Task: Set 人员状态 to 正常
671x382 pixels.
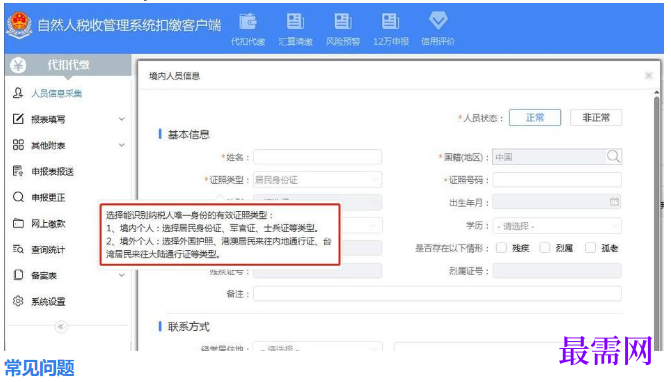Action: 535,118
